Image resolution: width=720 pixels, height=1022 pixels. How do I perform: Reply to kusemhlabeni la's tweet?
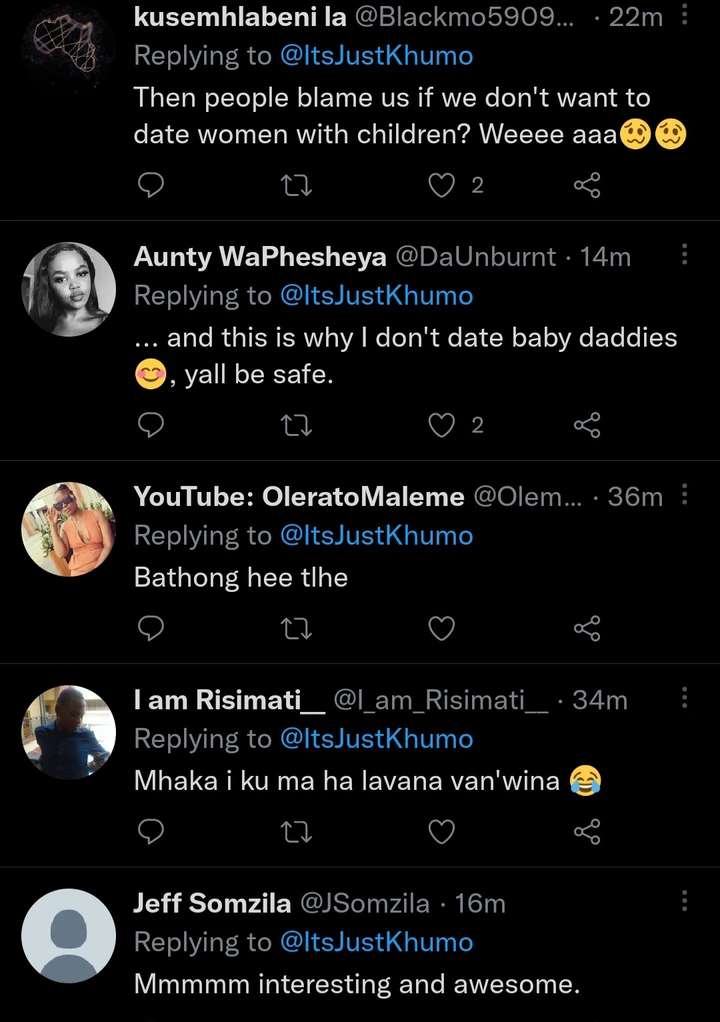(x=150, y=184)
